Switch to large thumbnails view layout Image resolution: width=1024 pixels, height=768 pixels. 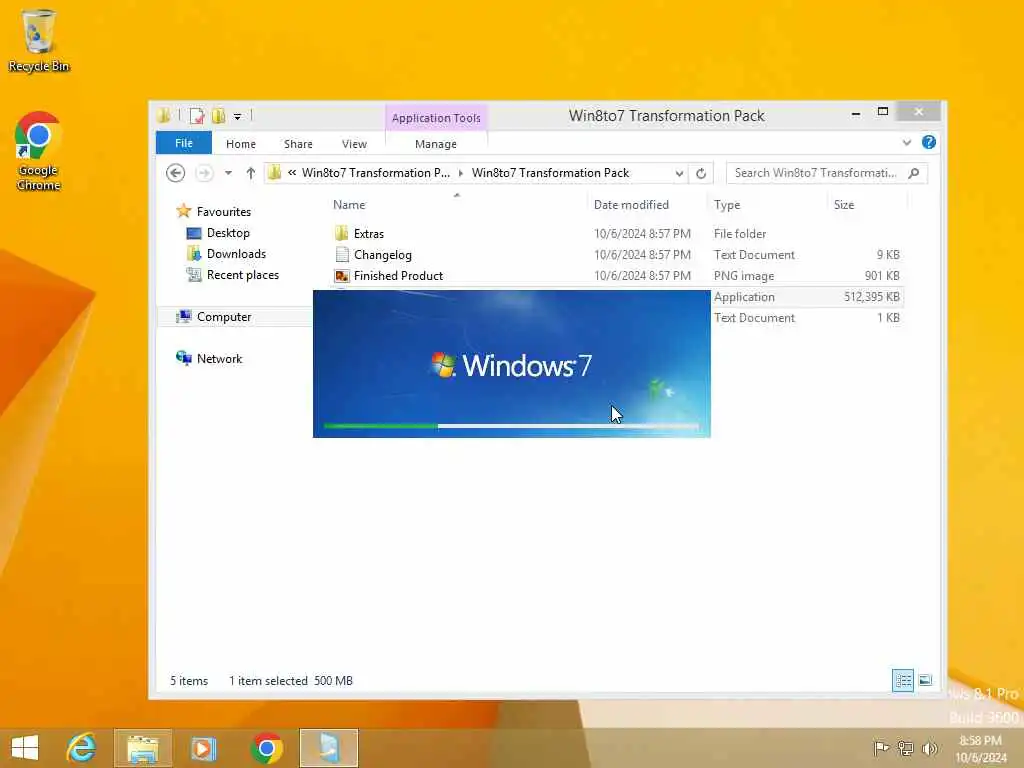pos(925,680)
